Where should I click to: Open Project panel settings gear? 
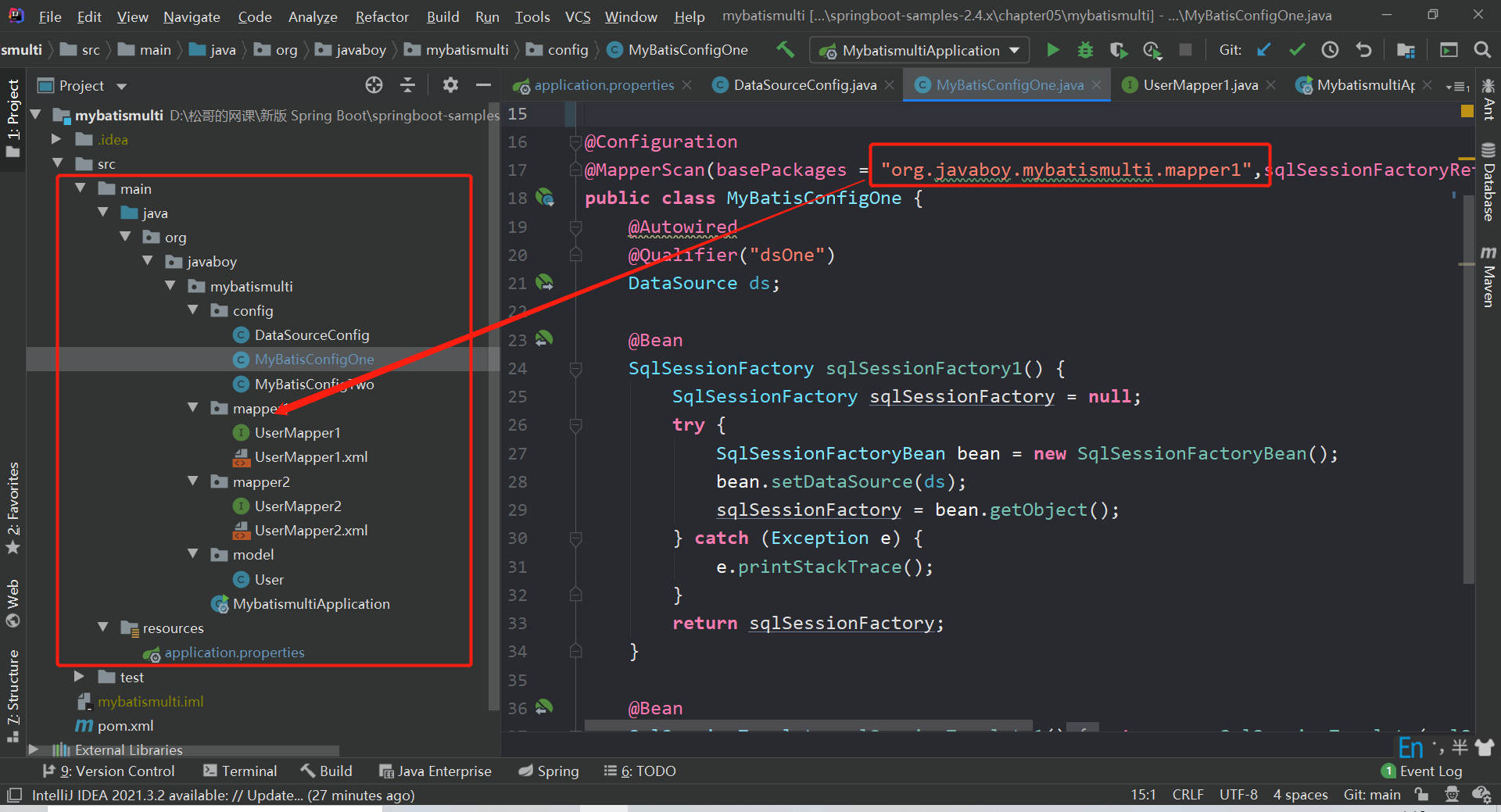(450, 85)
